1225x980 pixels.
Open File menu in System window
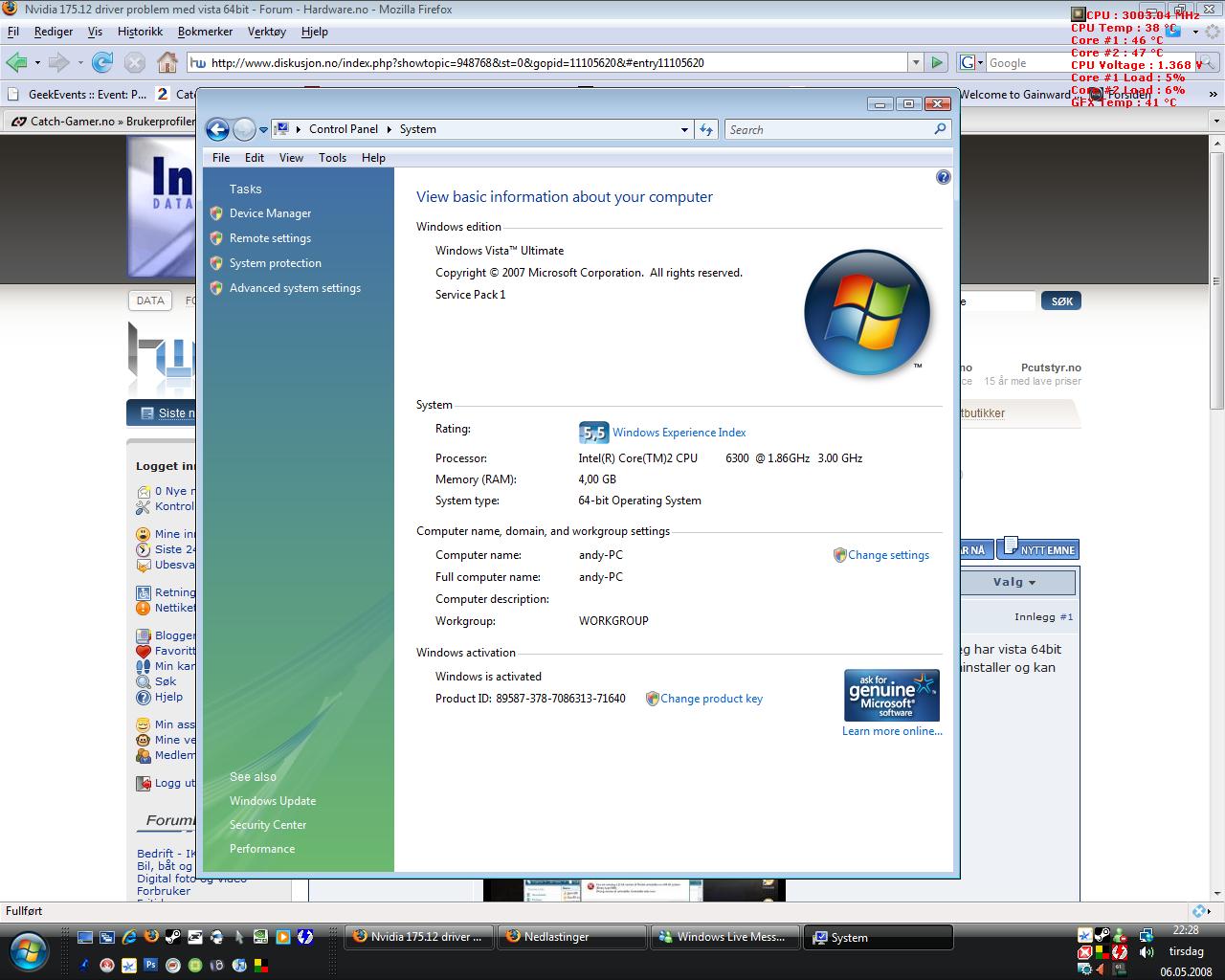pos(221,158)
